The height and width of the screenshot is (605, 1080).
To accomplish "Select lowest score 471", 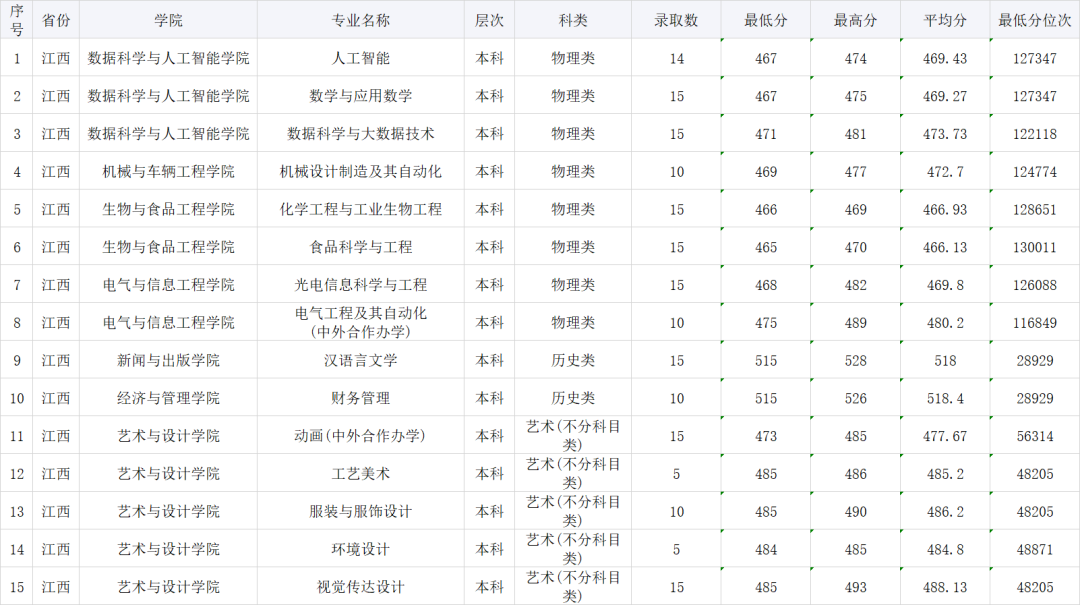I will coord(766,134).
